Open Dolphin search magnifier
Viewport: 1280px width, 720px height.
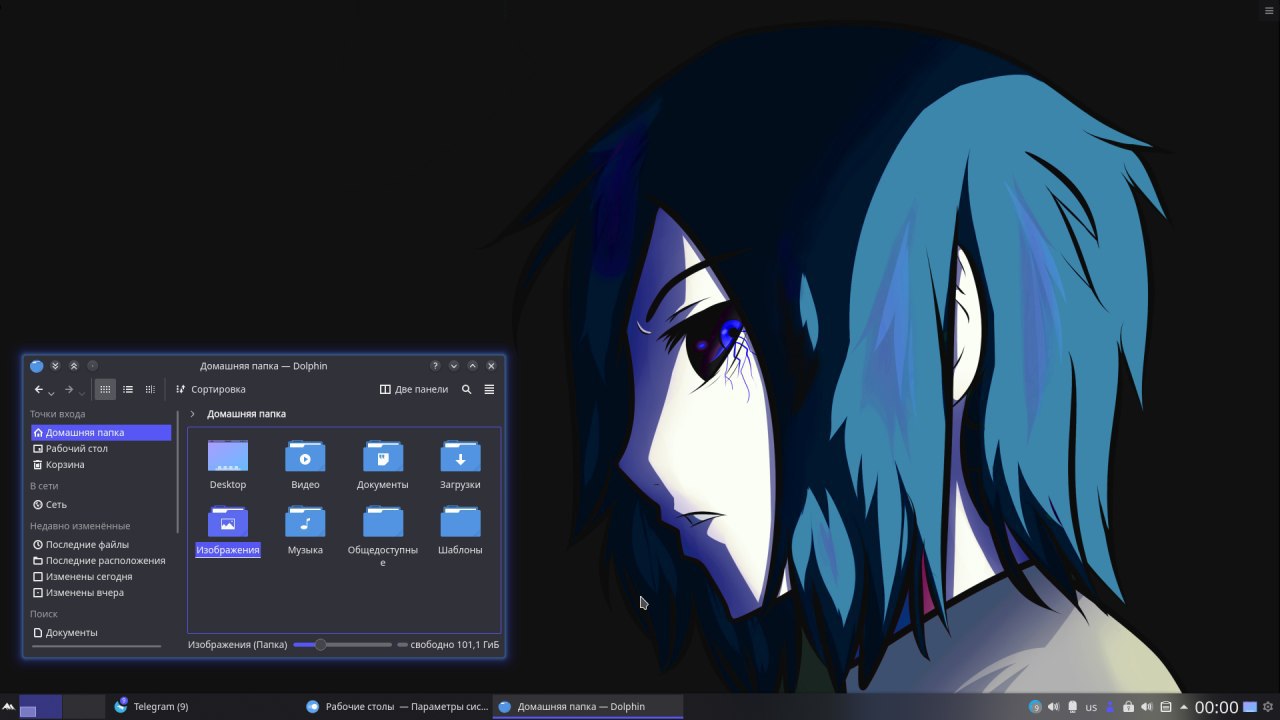click(466, 390)
